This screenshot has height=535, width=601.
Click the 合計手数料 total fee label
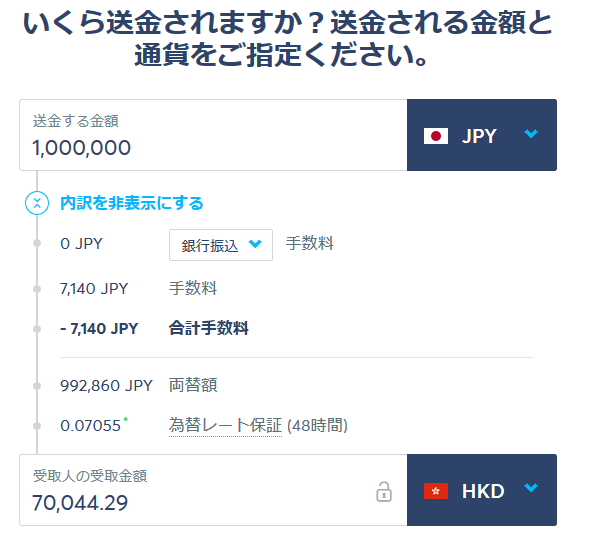pyautogui.click(x=209, y=328)
